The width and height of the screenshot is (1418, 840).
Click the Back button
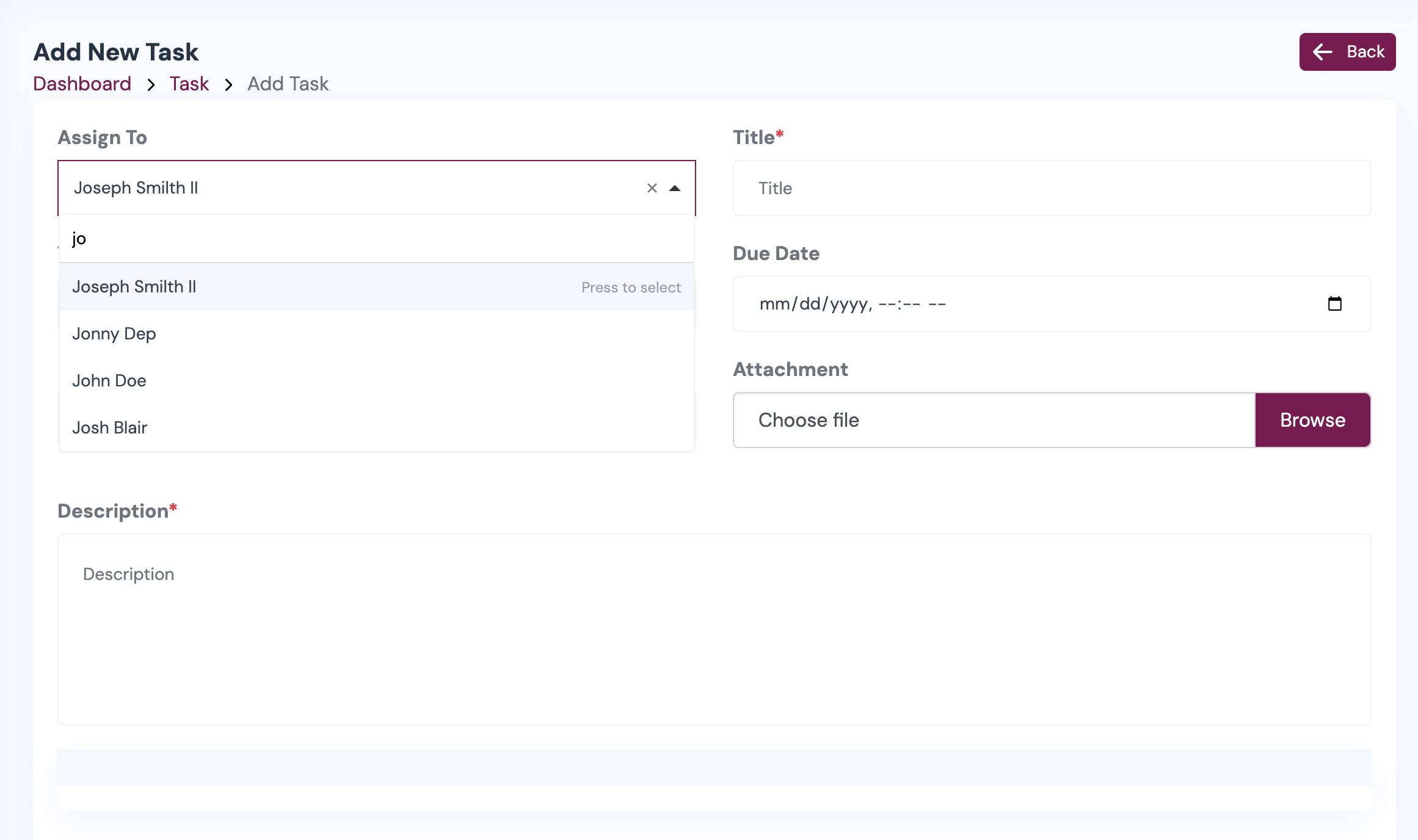[1347, 52]
